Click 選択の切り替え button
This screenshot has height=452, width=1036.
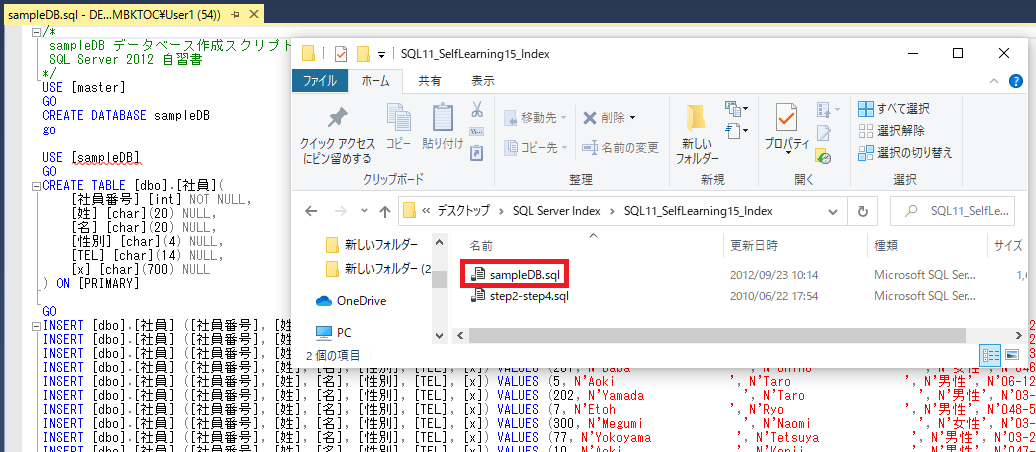pos(906,153)
